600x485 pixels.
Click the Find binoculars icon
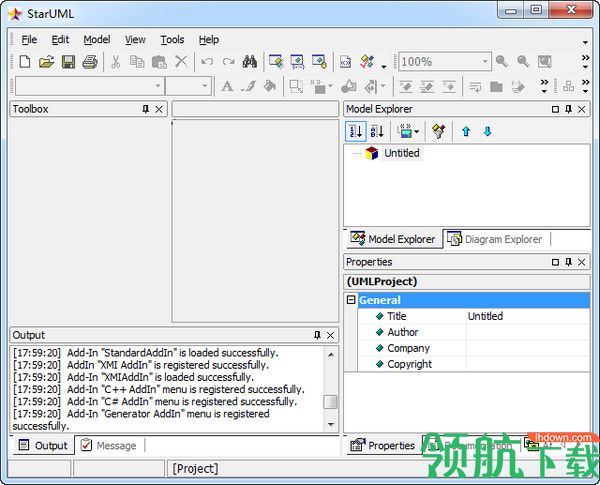(250, 62)
